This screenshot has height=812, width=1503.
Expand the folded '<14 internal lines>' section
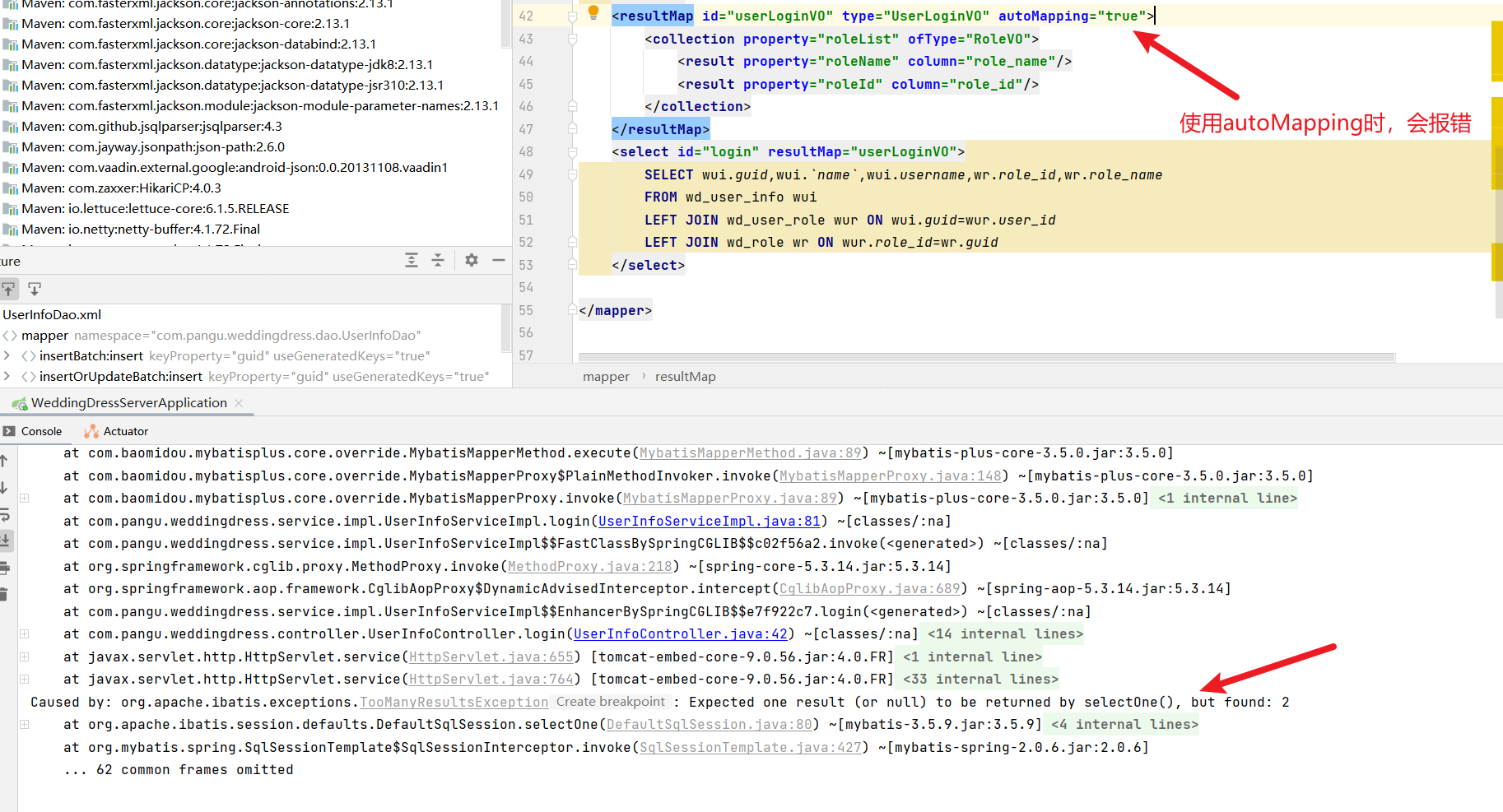1005,634
